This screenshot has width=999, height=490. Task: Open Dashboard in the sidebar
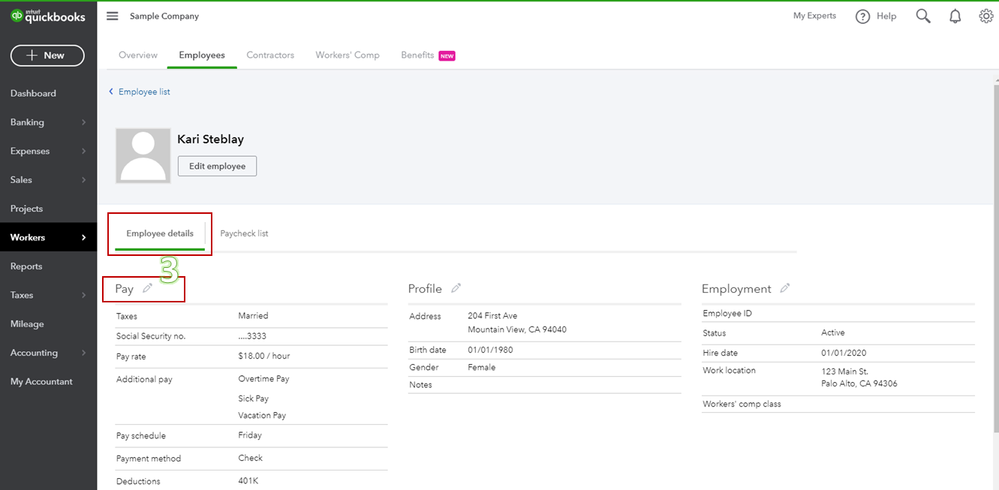click(33, 94)
